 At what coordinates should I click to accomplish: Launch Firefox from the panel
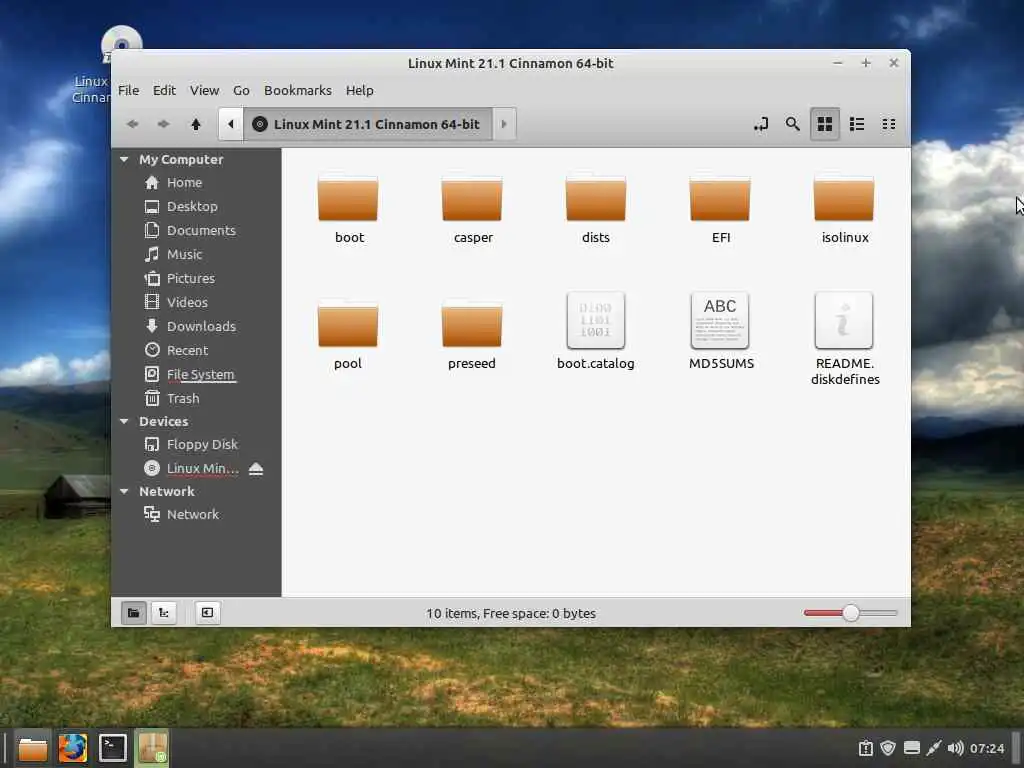click(x=72, y=748)
